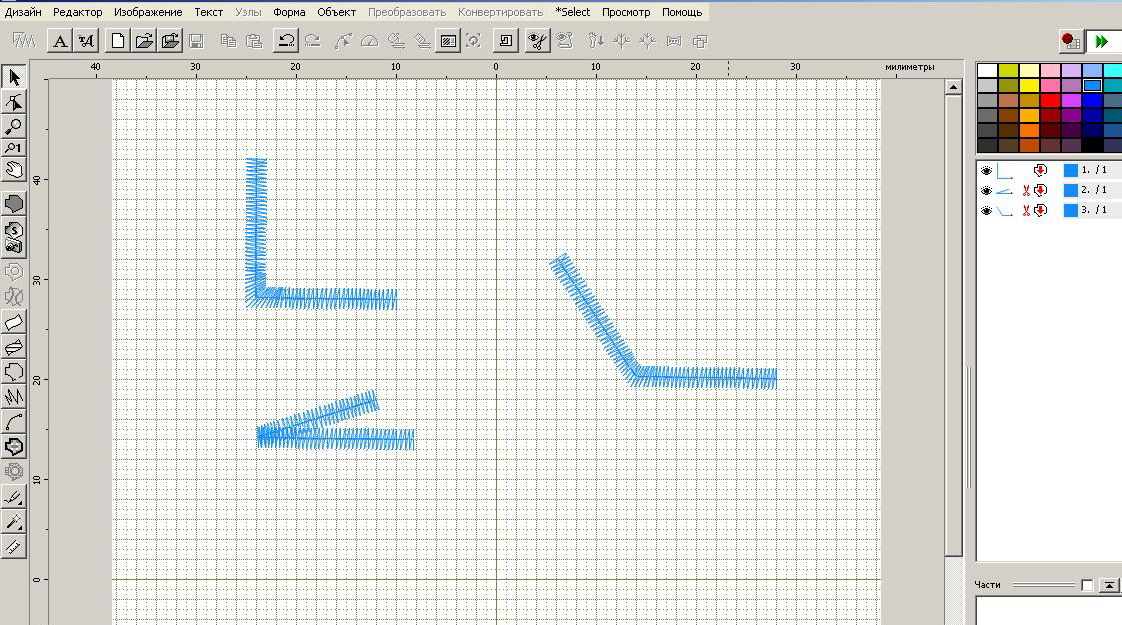Viewport: 1122px width, 625px height.
Task: Pick the selected light blue swatch
Action: tap(1092, 85)
